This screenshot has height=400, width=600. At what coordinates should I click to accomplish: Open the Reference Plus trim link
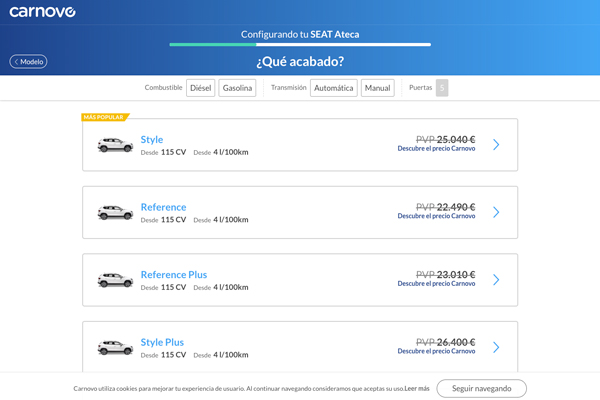[x=174, y=274]
